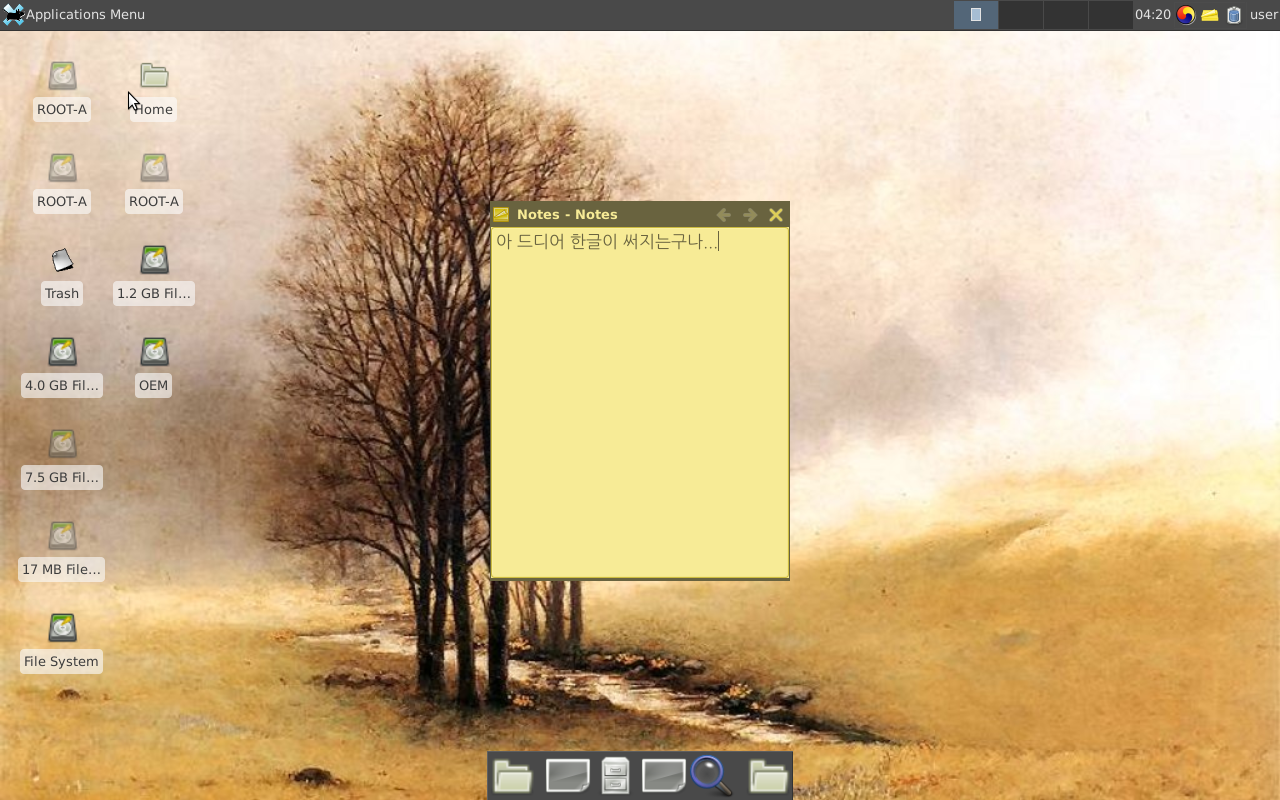Select the ROOT-A drive icon beside Home
Screen dimensions: 1280x800
tap(62, 76)
